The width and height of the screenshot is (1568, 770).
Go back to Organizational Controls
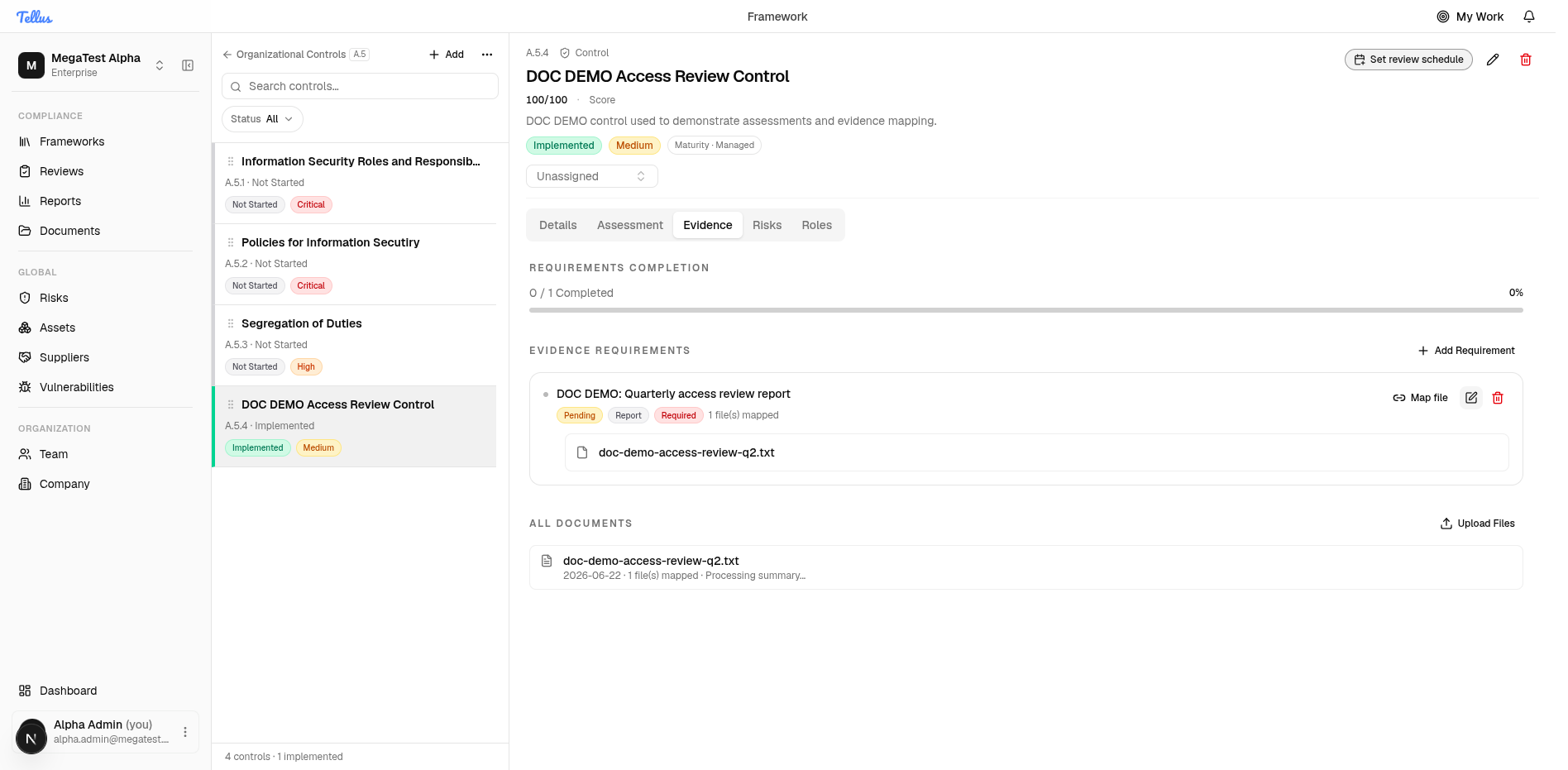point(284,55)
